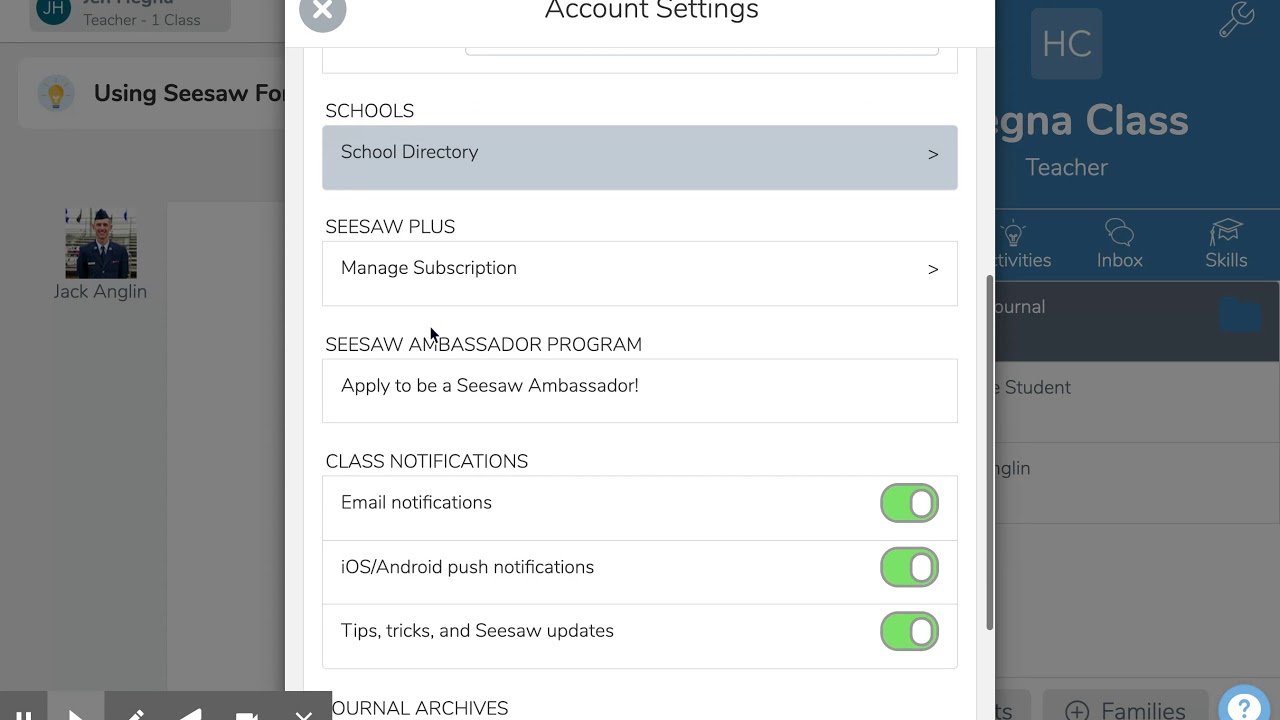1280x720 pixels.
Task: Select Jack Anglin's student photo
Action: [101, 243]
